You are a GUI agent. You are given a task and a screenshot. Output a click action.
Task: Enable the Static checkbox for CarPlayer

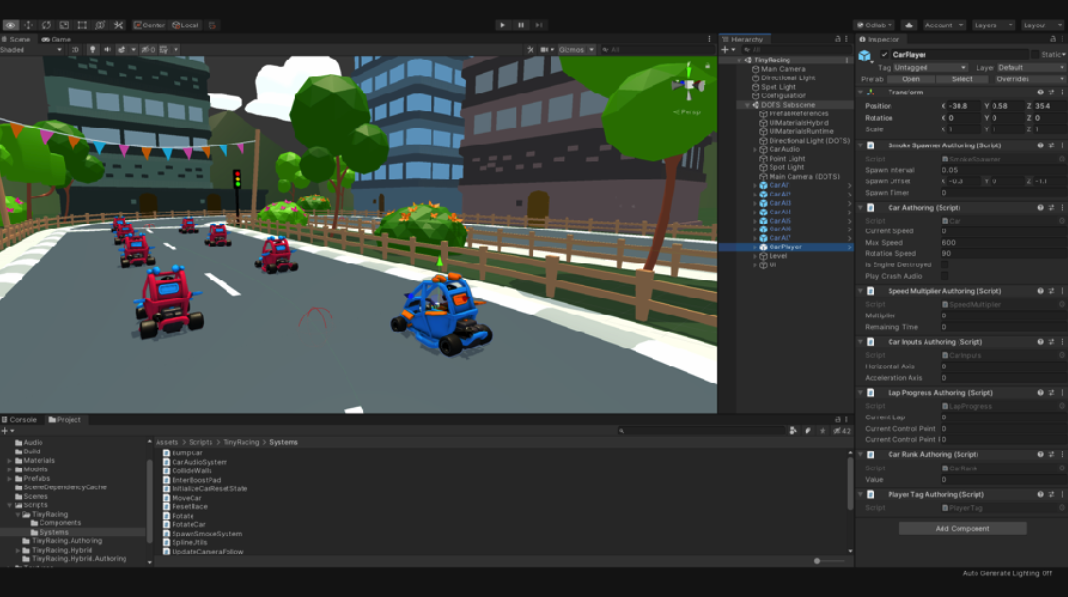pos(1036,54)
